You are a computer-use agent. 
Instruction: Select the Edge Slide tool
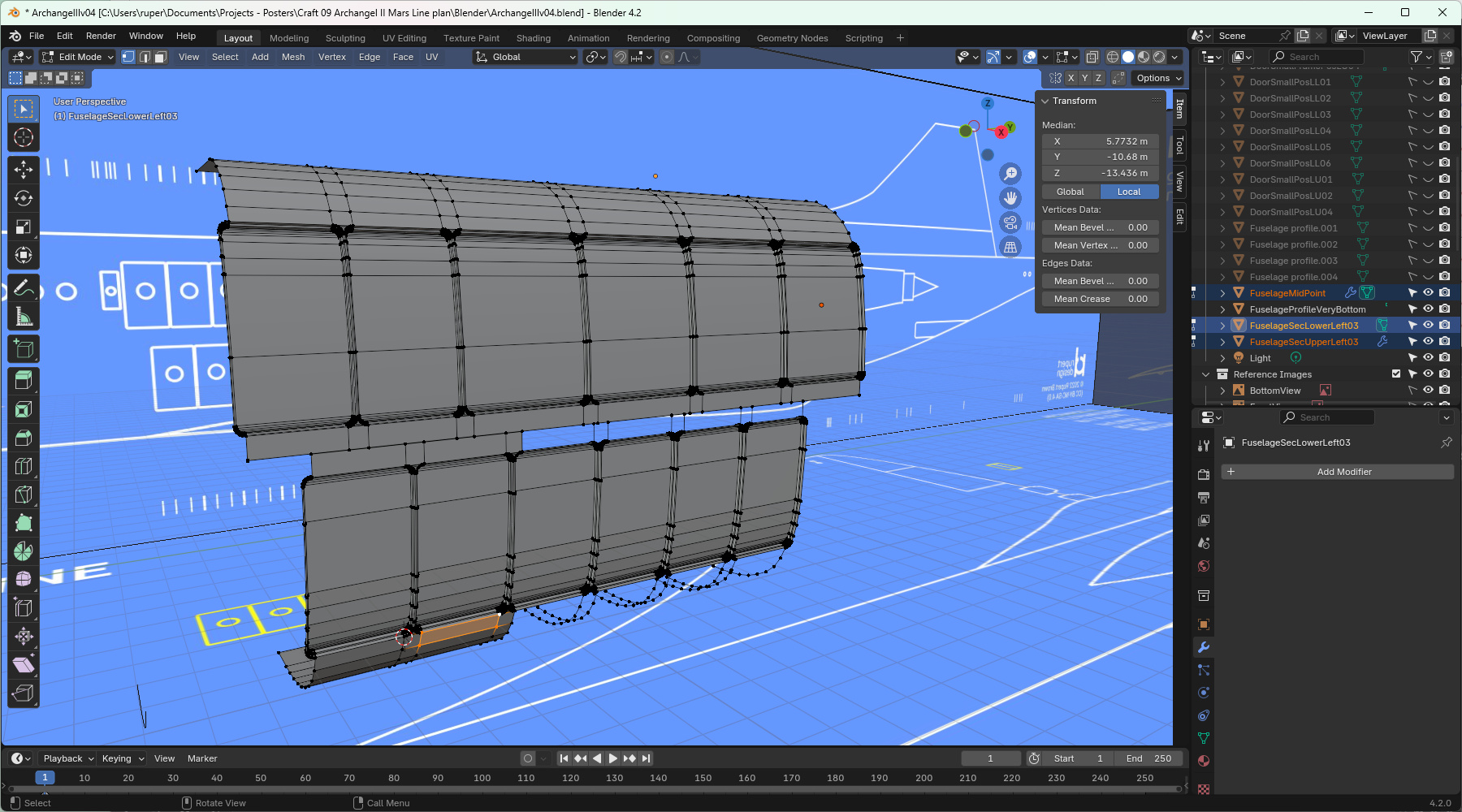pyautogui.click(x=24, y=607)
